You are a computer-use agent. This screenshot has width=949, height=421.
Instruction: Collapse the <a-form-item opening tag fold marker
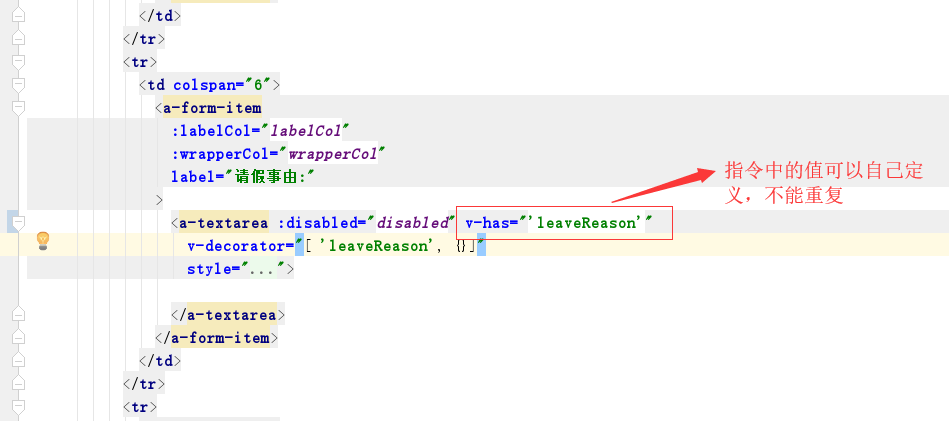point(18,108)
